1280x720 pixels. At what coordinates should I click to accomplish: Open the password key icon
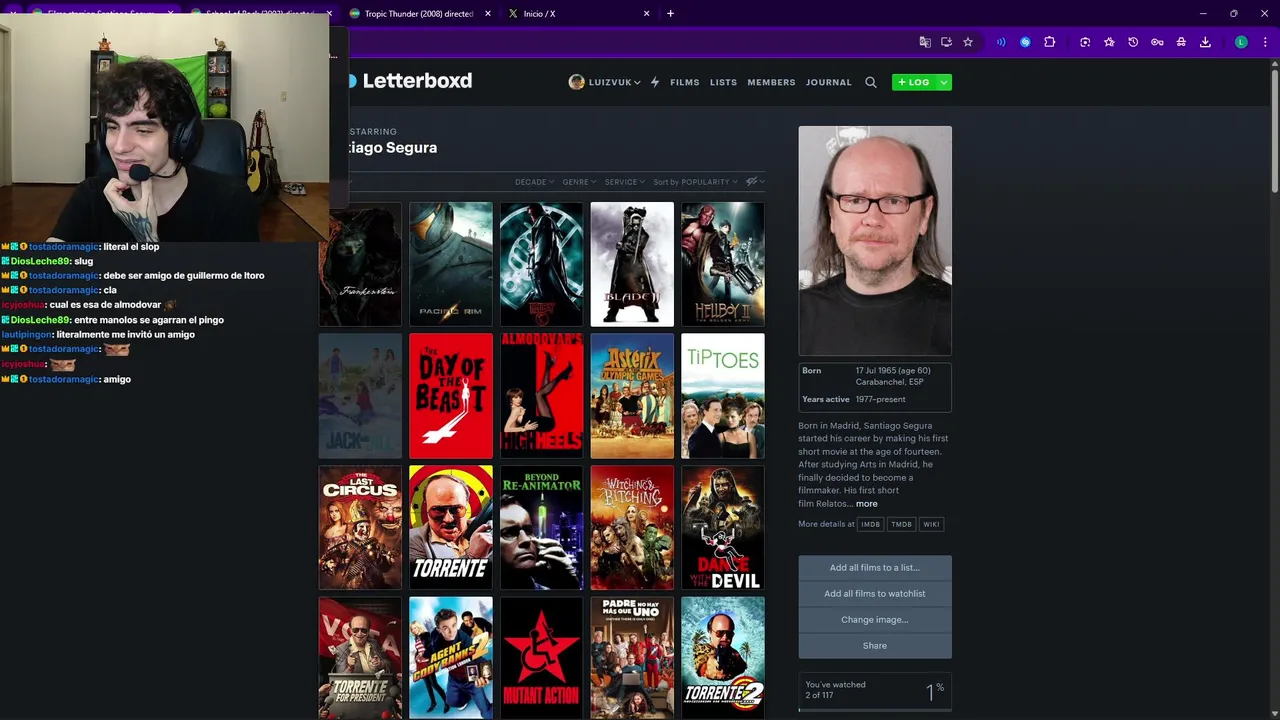(x=1157, y=42)
